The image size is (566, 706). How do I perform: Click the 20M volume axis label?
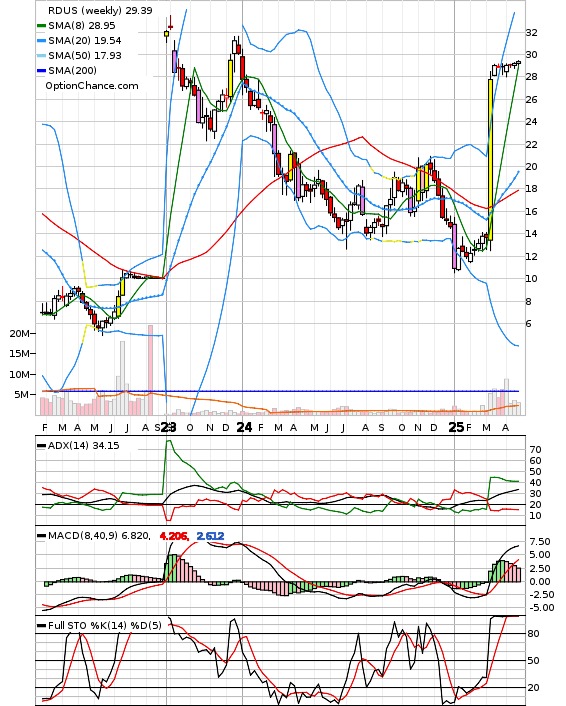(x=19, y=334)
